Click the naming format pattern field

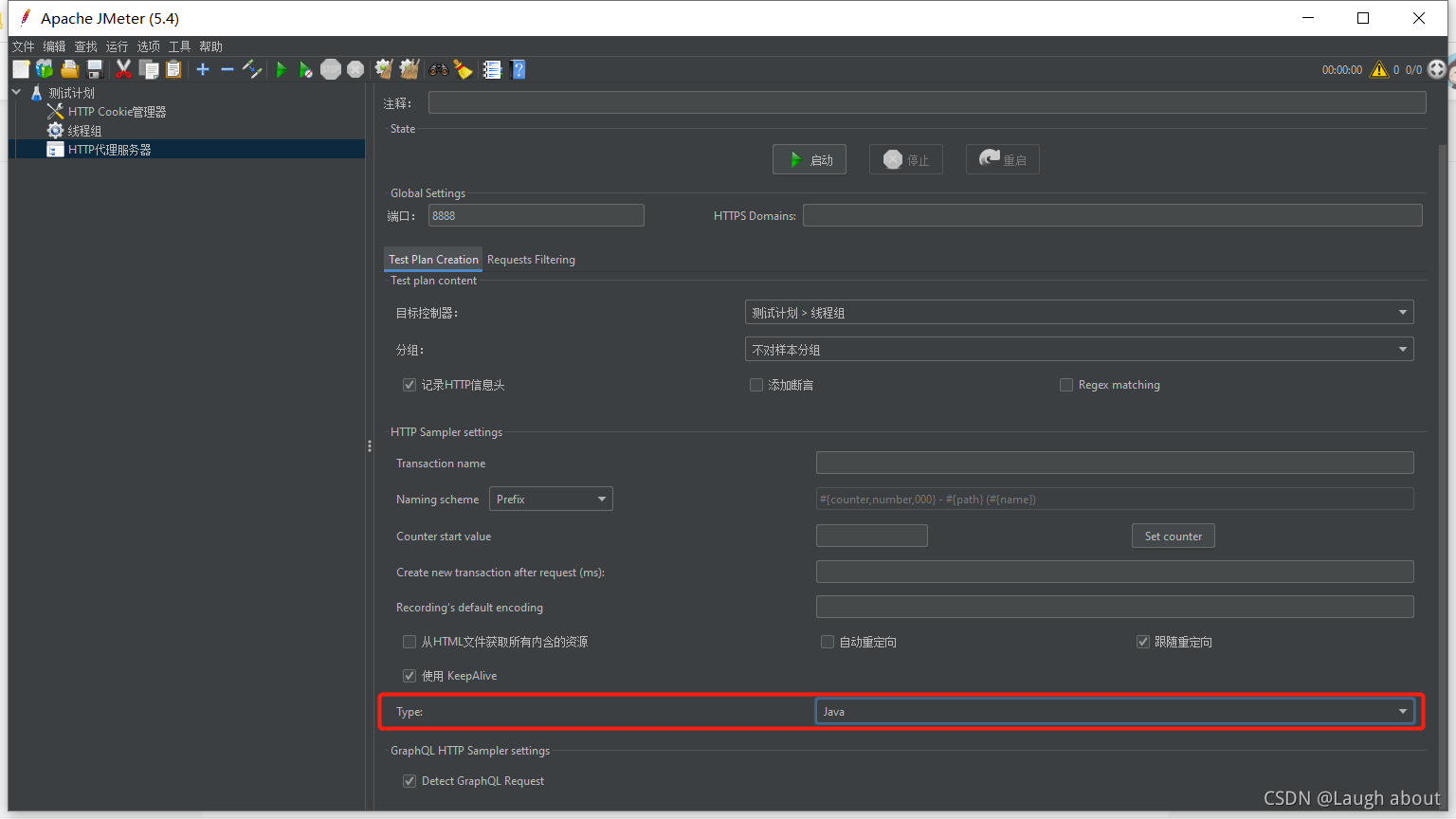(1115, 499)
